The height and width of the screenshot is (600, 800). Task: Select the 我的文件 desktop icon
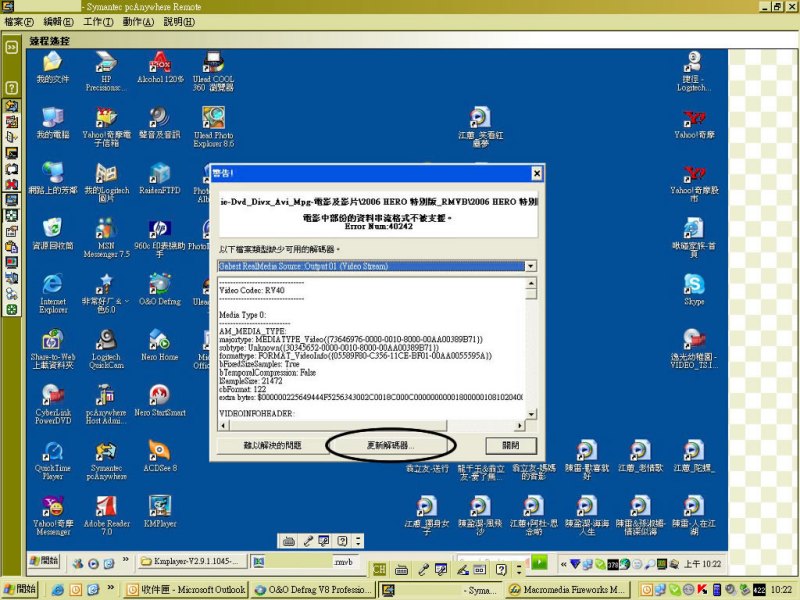click(53, 67)
